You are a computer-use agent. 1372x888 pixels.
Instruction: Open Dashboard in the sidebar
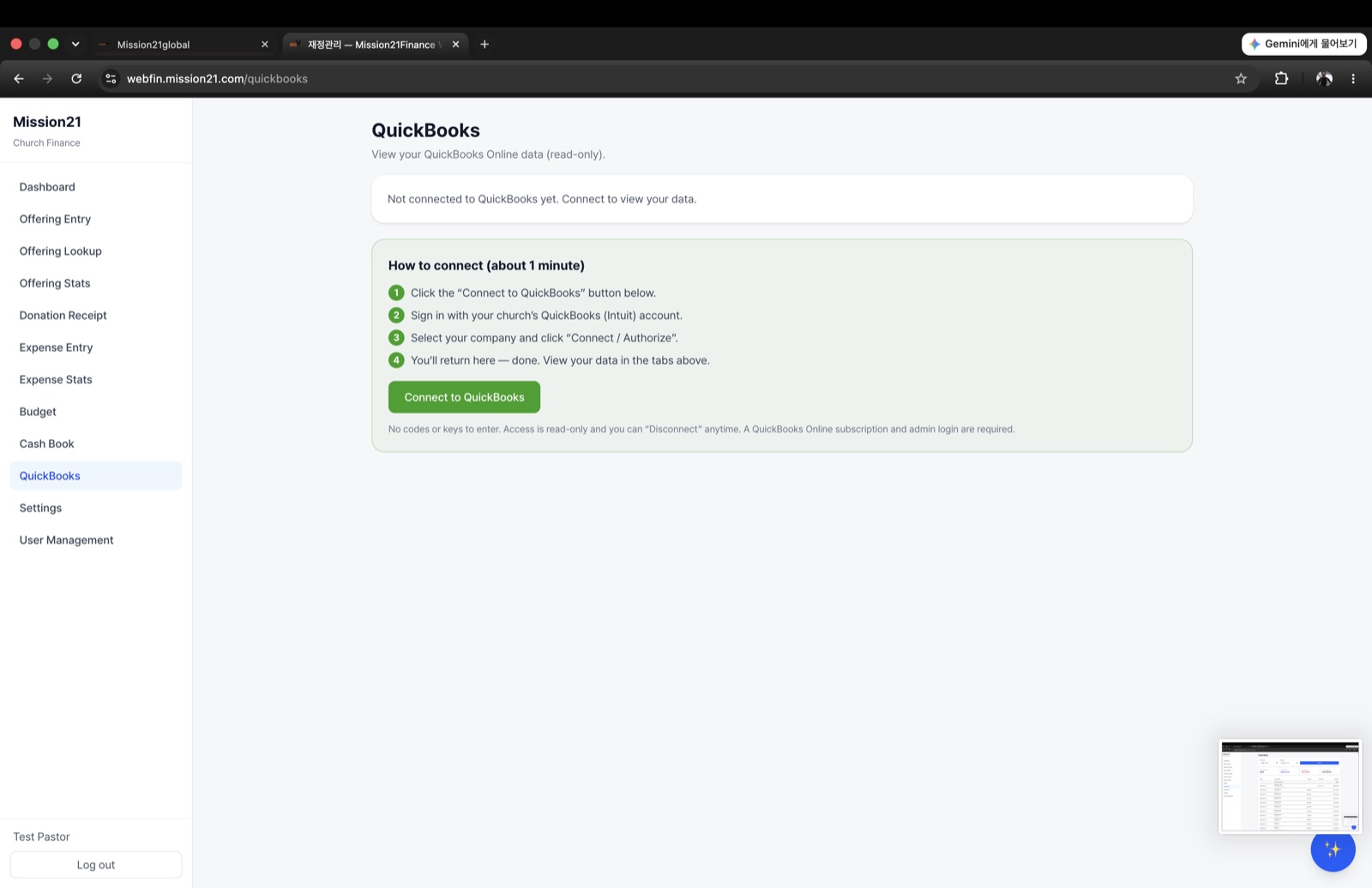pos(96,187)
